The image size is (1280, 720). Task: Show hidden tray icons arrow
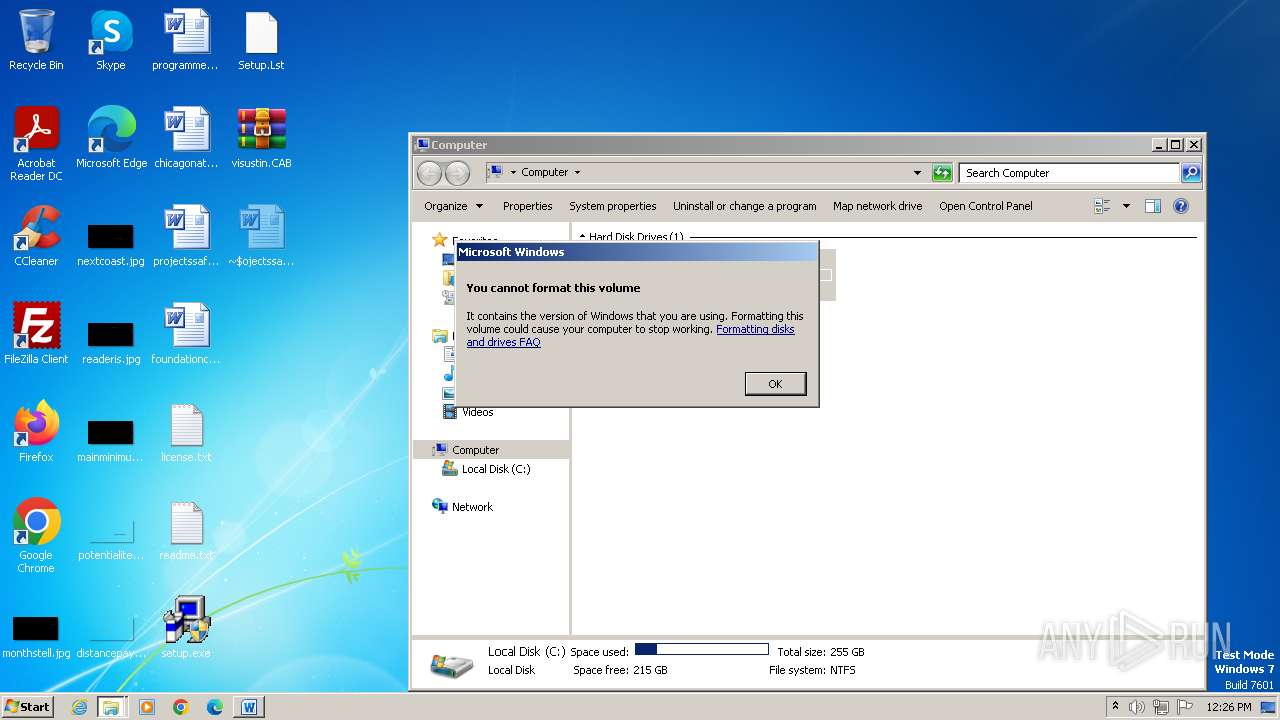click(1115, 707)
